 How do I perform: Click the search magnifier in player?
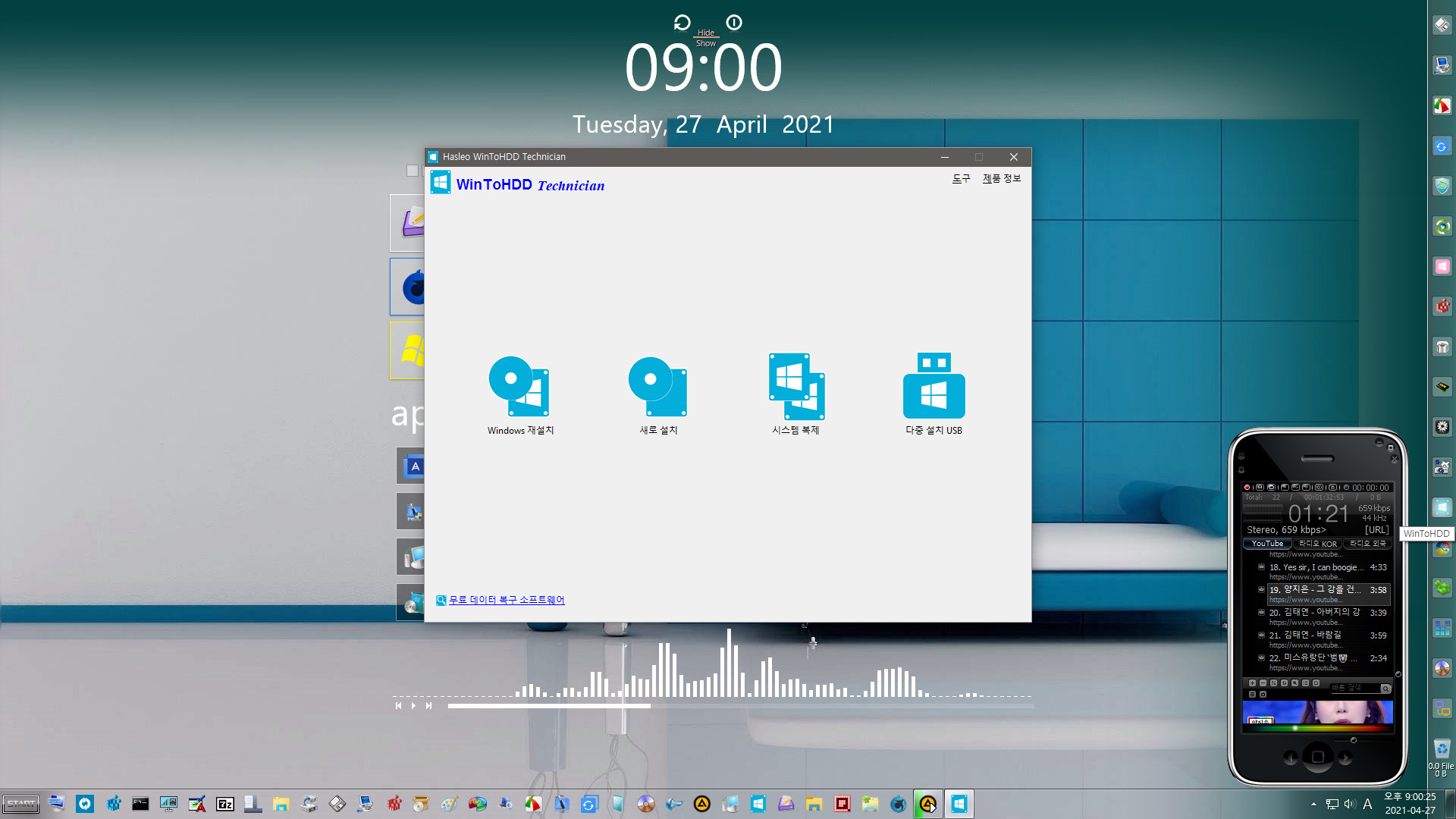pos(1385,689)
